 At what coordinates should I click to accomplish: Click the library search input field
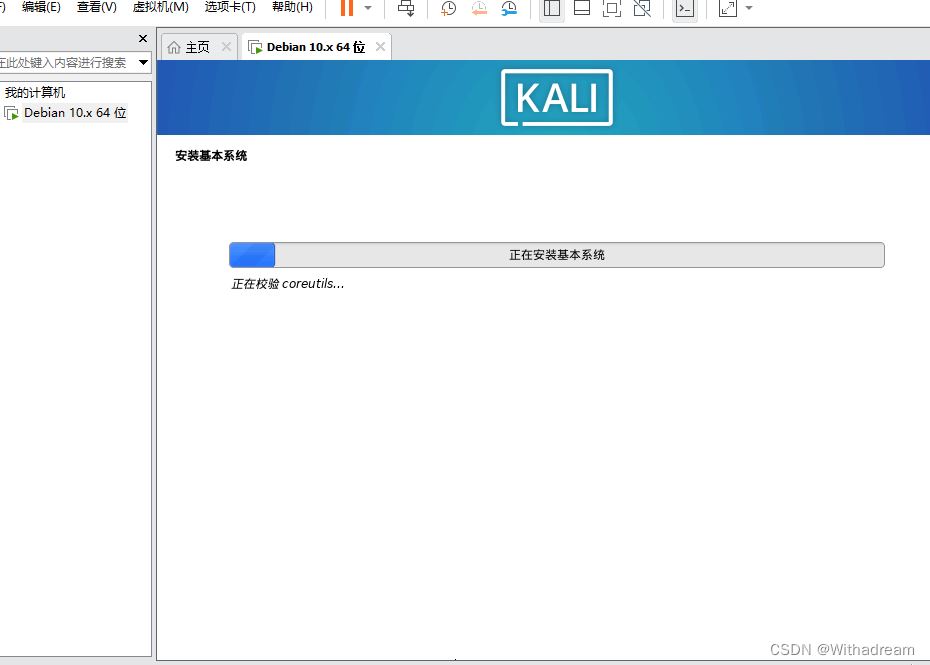(67, 62)
